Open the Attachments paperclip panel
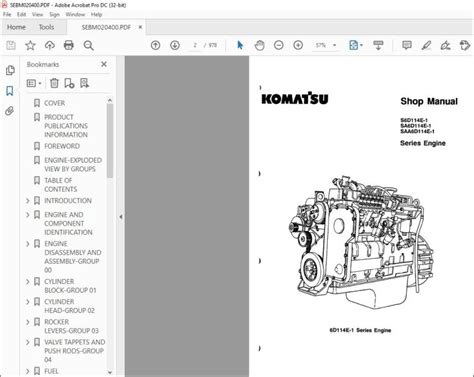 (10, 111)
